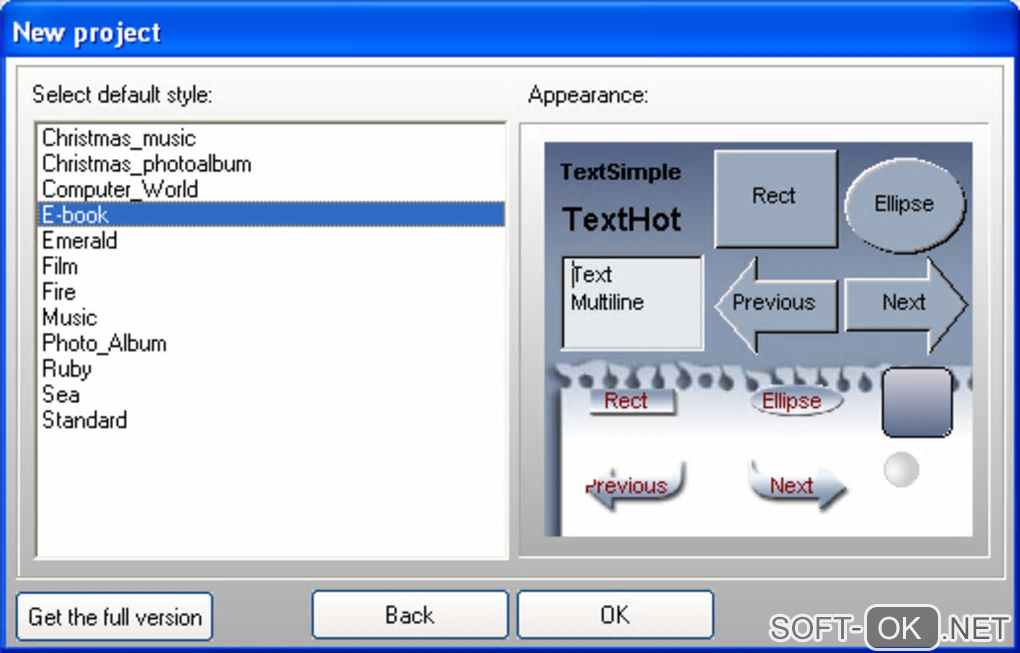Click the gray Next arrow in preview
The height and width of the screenshot is (653, 1020).
click(906, 304)
